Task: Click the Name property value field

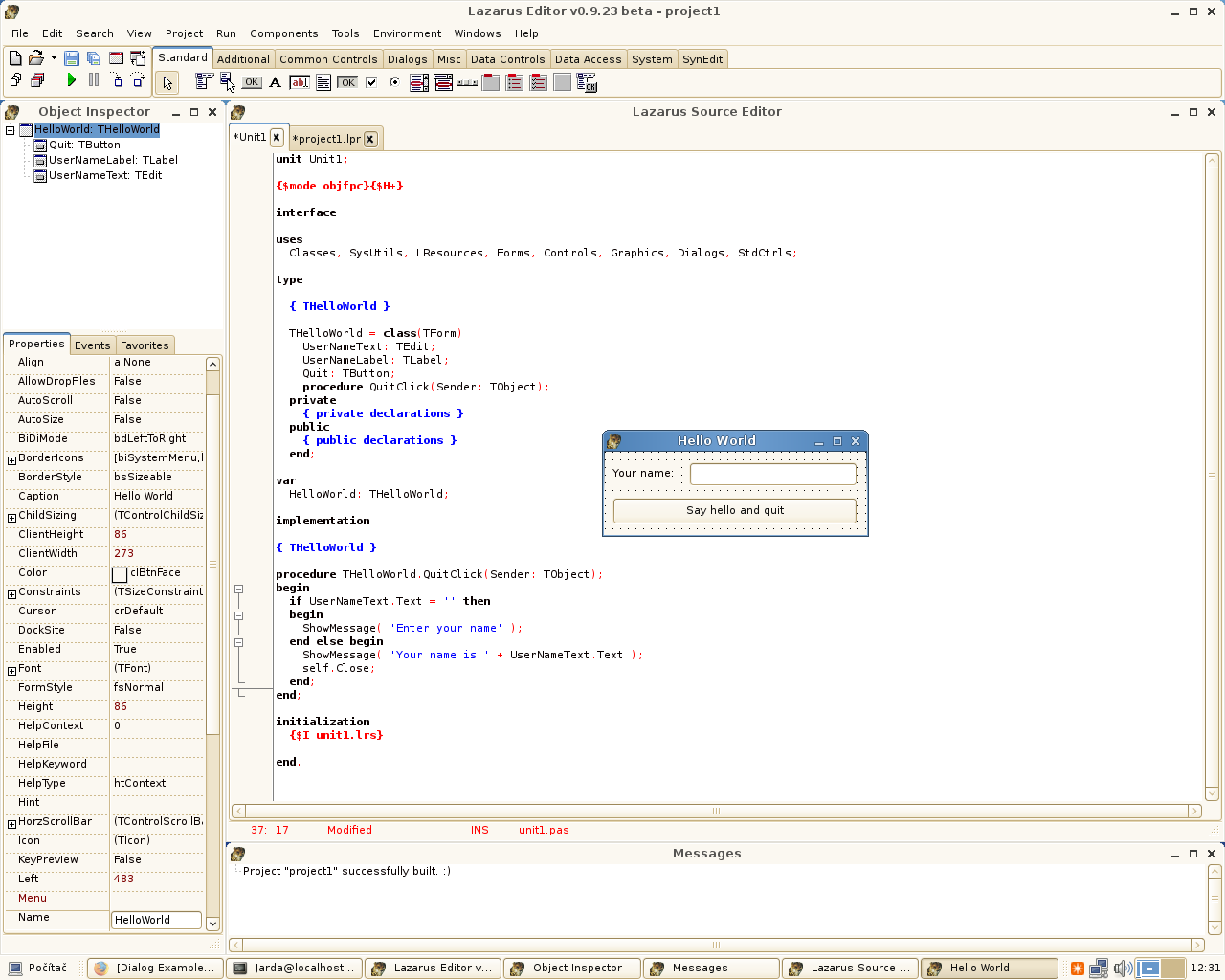Action: [x=157, y=920]
